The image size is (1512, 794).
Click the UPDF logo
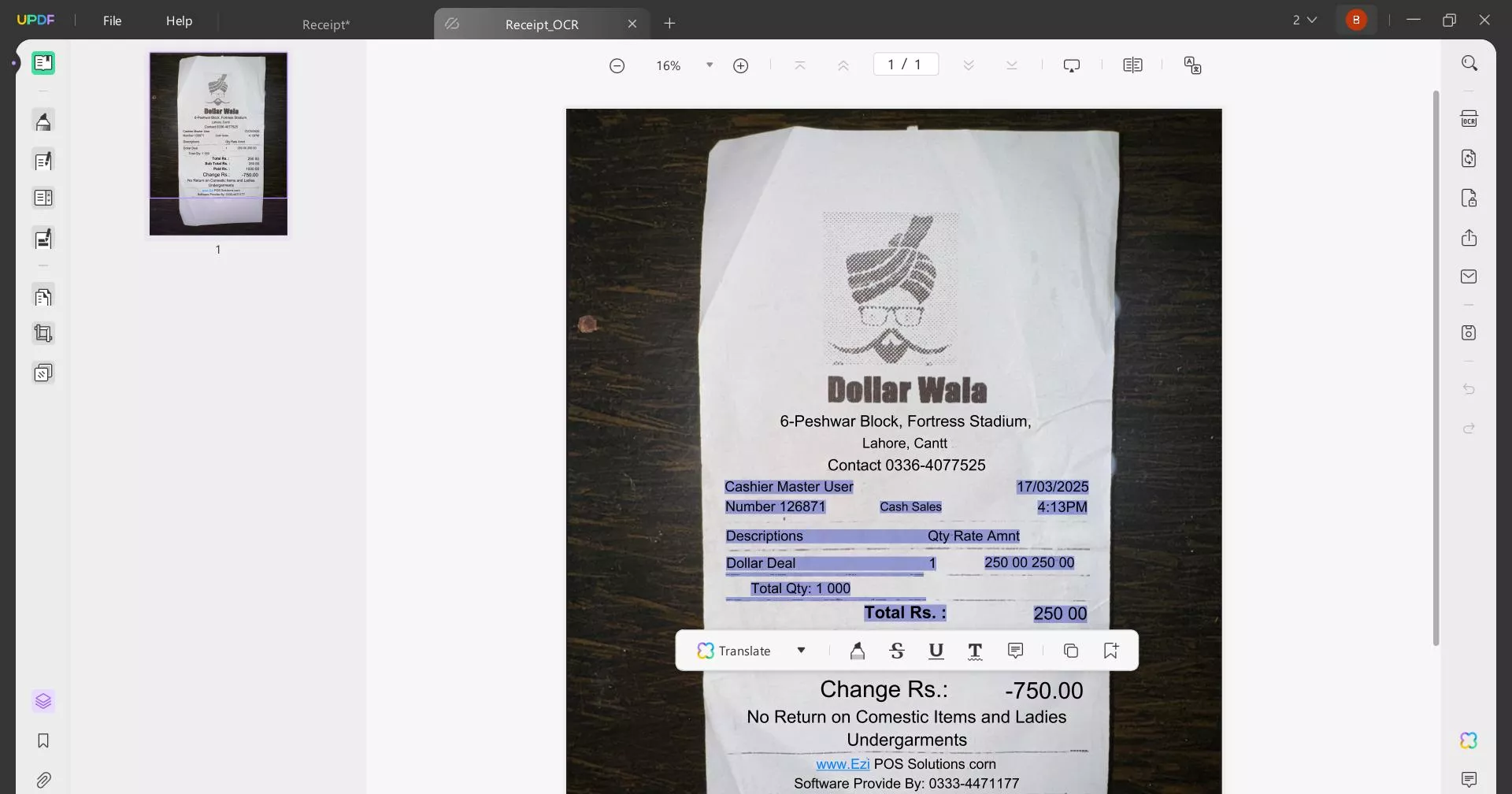pos(35,20)
